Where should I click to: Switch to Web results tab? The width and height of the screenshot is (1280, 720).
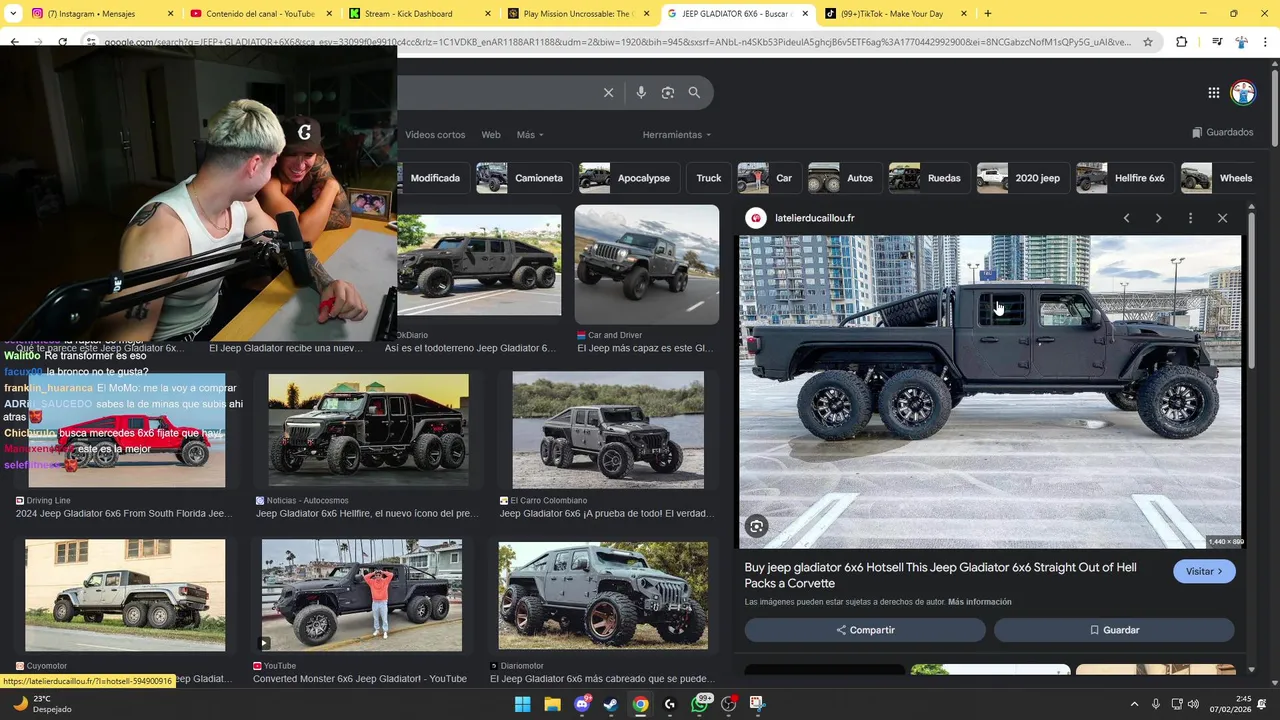[491, 135]
